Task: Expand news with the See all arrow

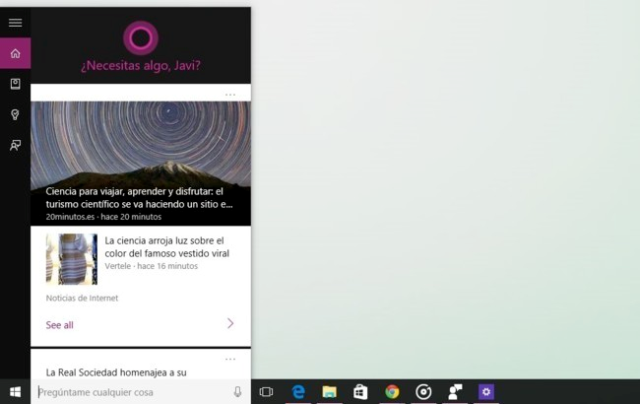Action: (230, 324)
